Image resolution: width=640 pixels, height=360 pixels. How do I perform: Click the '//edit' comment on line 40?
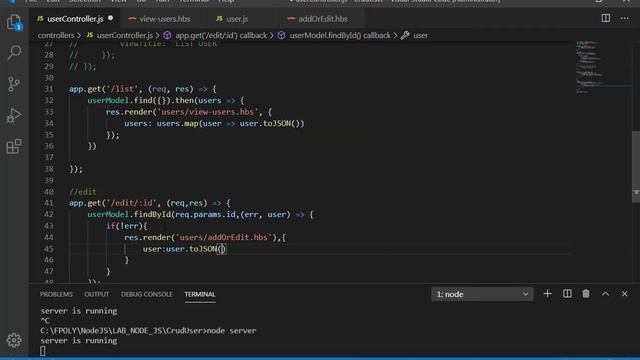[x=83, y=191]
